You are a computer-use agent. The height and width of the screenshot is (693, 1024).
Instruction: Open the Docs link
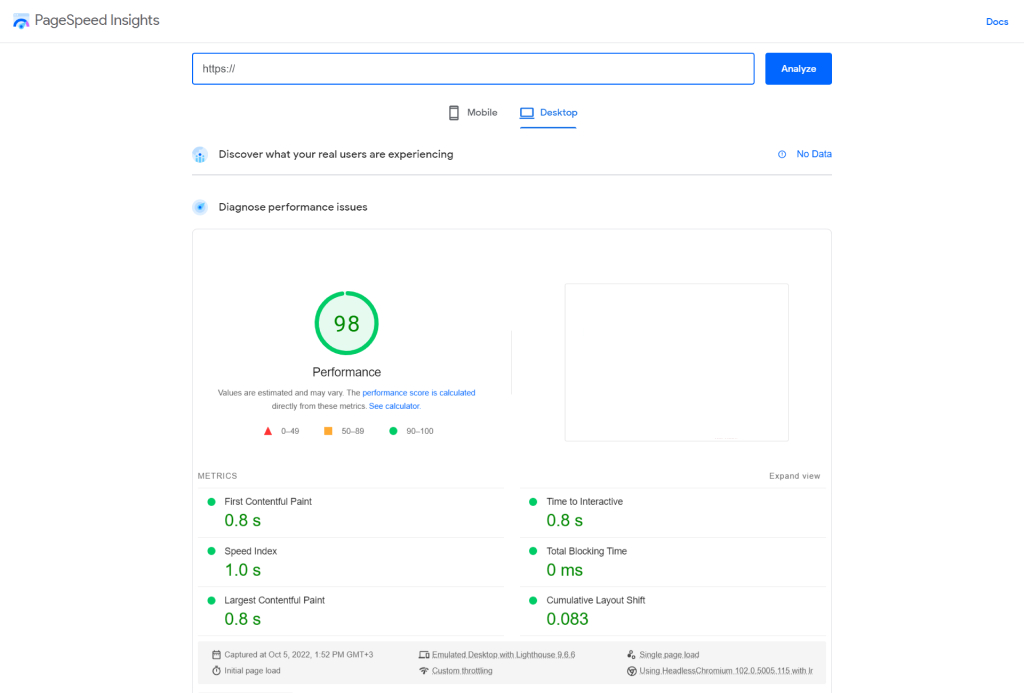[x=996, y=22]
